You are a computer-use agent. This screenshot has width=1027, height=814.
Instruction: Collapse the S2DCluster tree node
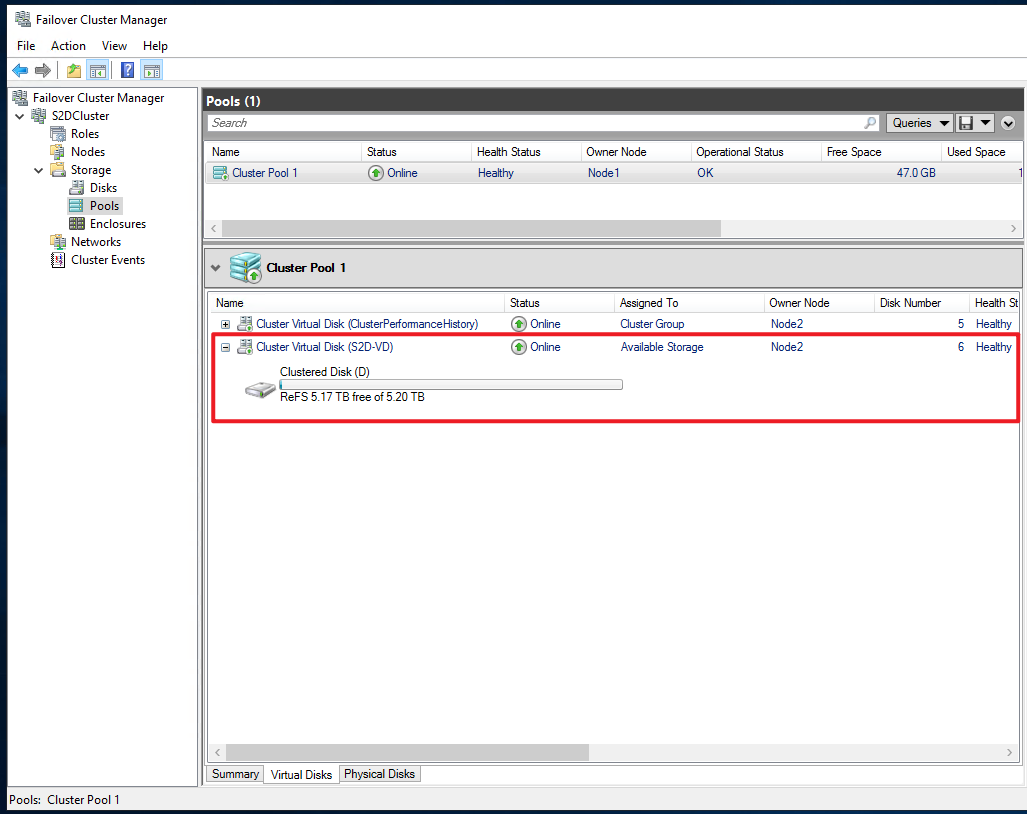pyautogui.click(x=20, y=116)
